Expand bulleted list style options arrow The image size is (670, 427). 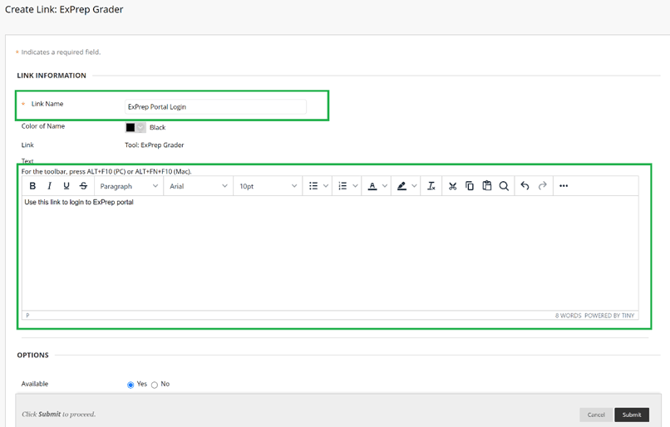[x=326, y=186]
